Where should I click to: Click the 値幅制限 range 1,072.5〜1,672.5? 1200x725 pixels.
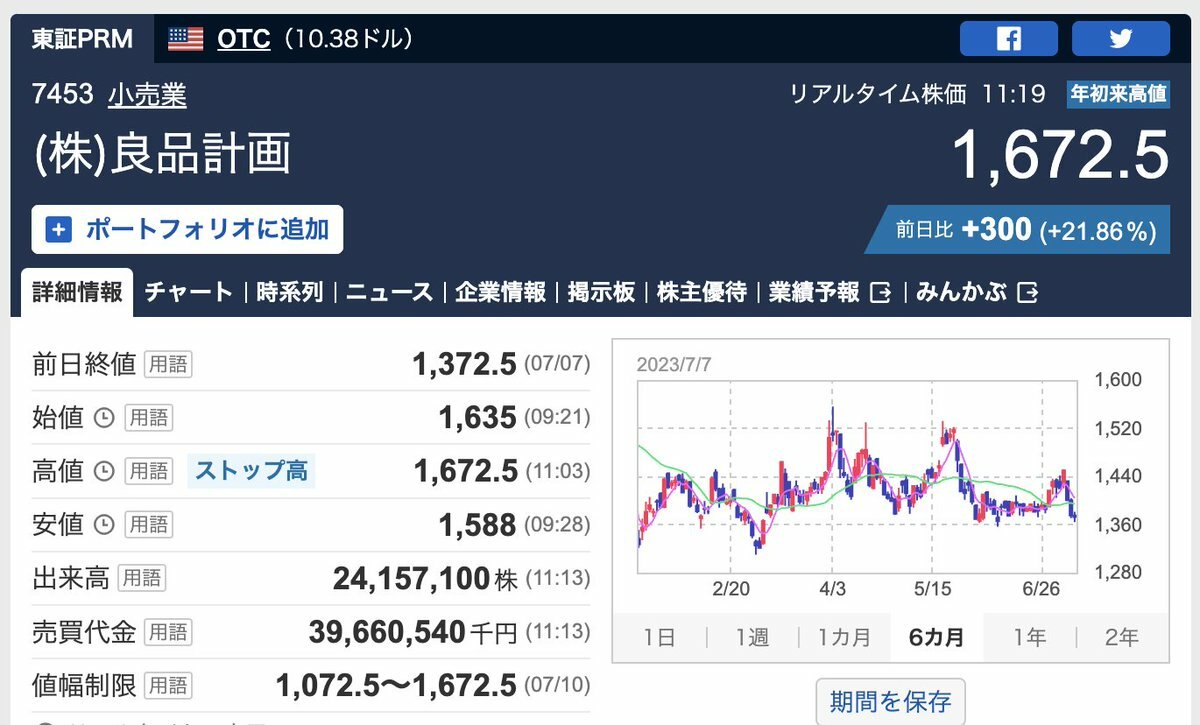(396, 686)
